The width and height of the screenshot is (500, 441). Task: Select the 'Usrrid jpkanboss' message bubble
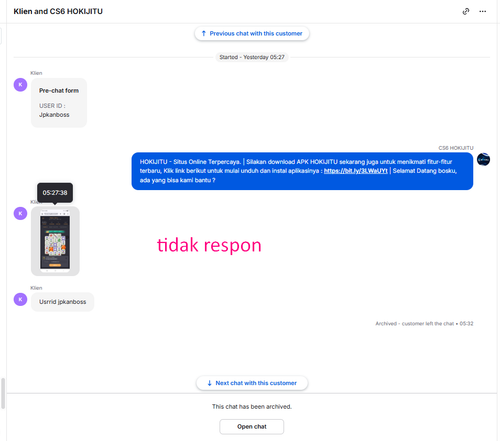click(63, 302)
